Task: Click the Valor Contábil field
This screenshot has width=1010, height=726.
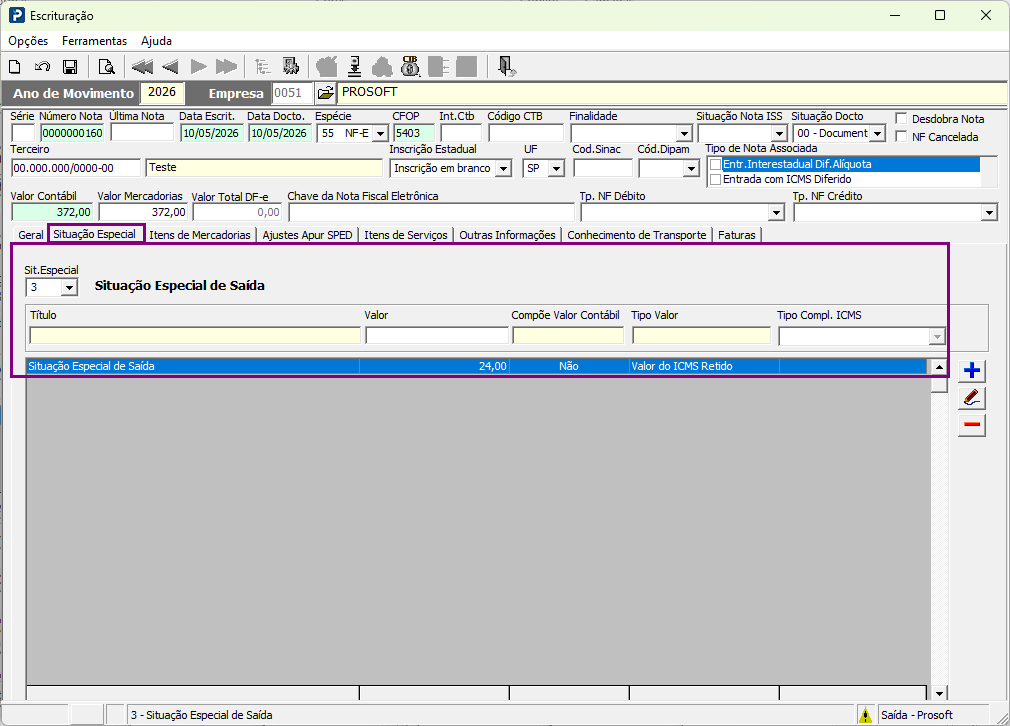Action: point(52,213)
